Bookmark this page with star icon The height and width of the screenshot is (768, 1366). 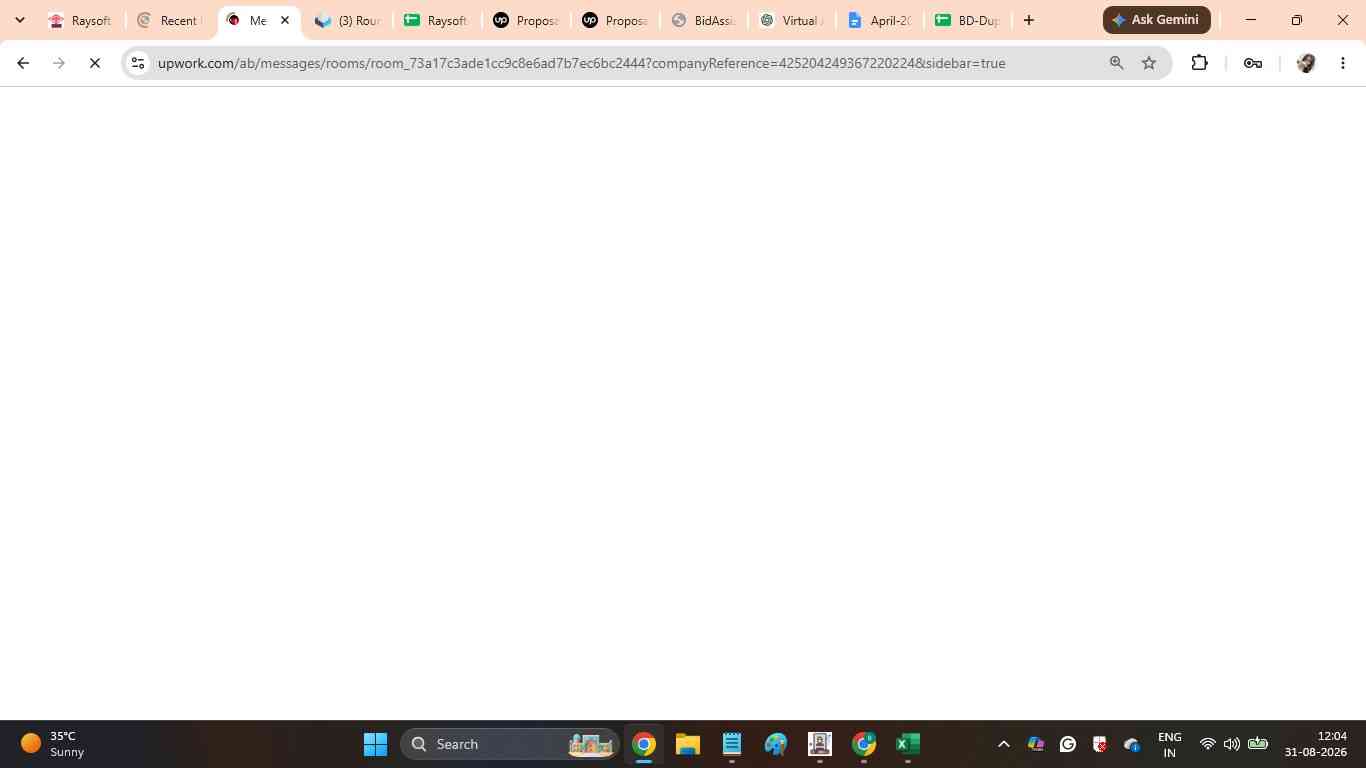click(x=1149, y=63)
